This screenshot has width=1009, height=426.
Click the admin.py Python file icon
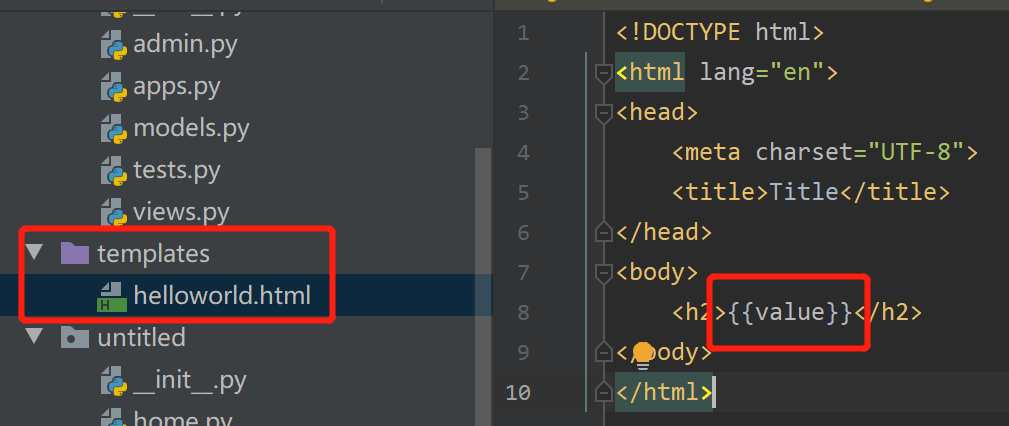(112, 45)
